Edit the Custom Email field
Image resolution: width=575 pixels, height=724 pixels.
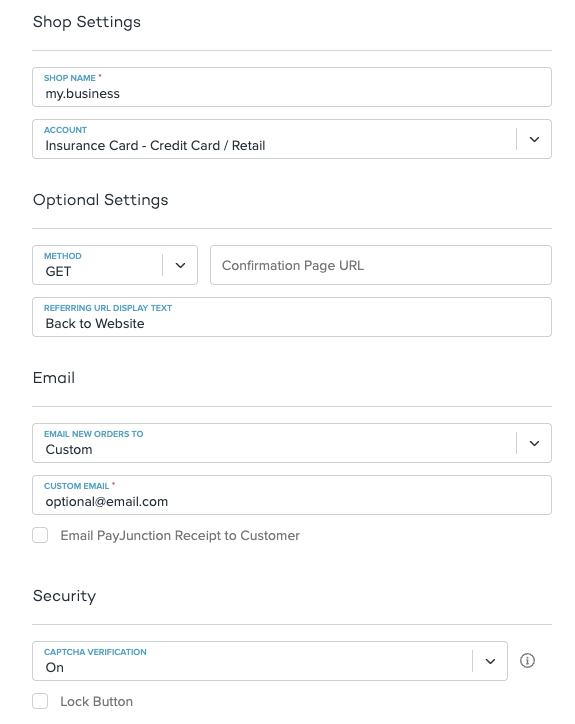click(x=292, y=495)
